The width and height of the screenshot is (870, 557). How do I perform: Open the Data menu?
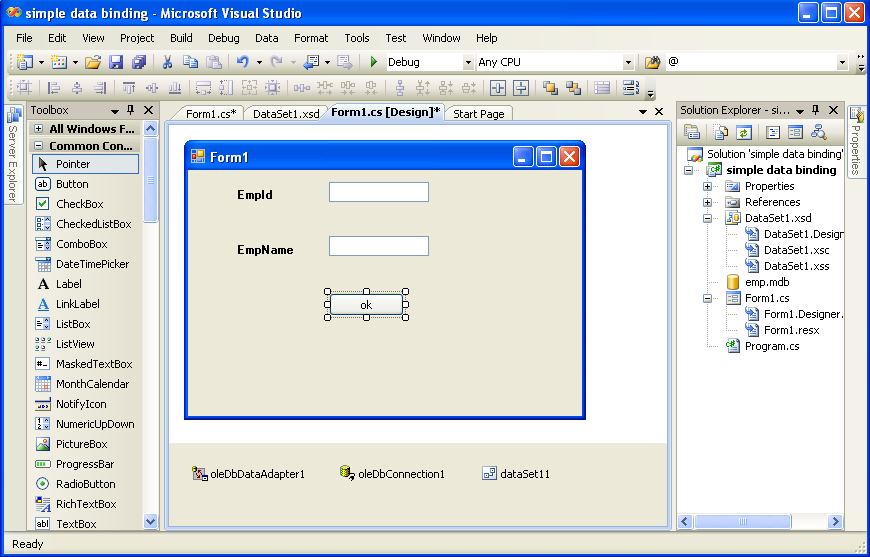pyautogui.click(x=266, y=38)
